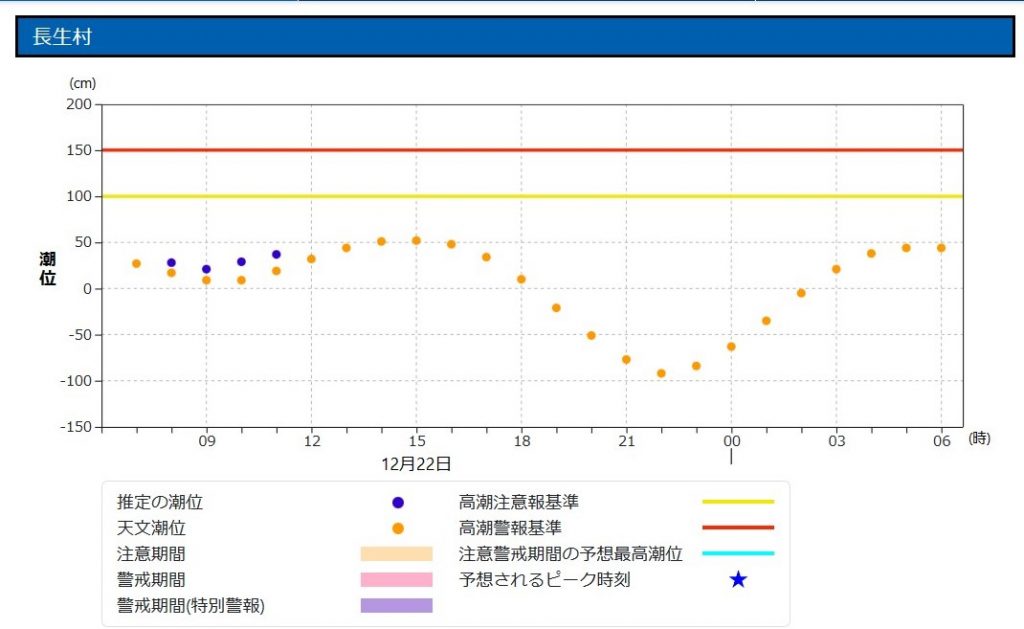The height and width of the screenshot is (629, 1024).
Task: Click the 予想されるピーク時刻 label
Action: pos(545,579)
